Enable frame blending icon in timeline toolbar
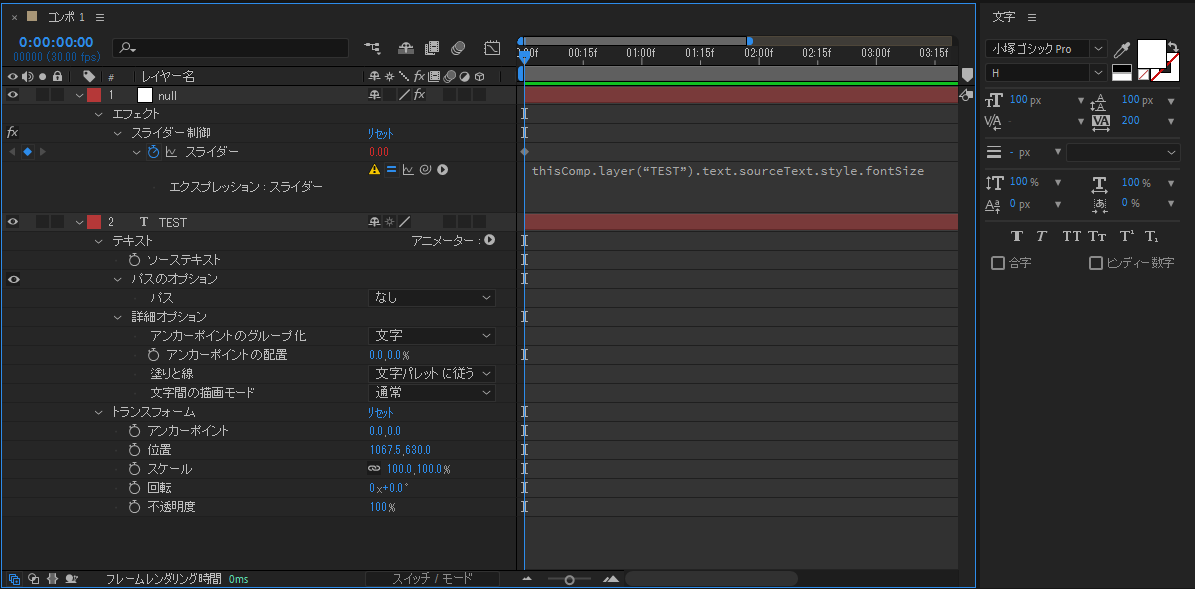 point(432,48)
